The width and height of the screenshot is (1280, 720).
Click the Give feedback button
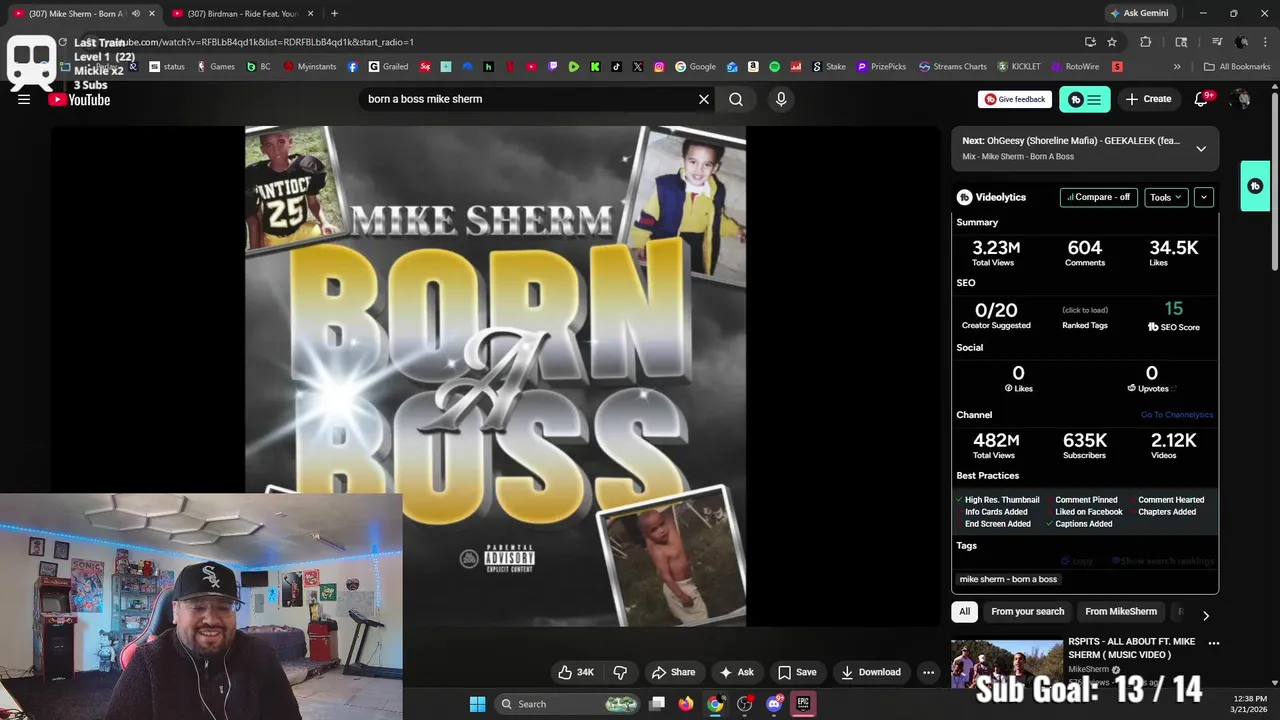[x=1014, y=99]
